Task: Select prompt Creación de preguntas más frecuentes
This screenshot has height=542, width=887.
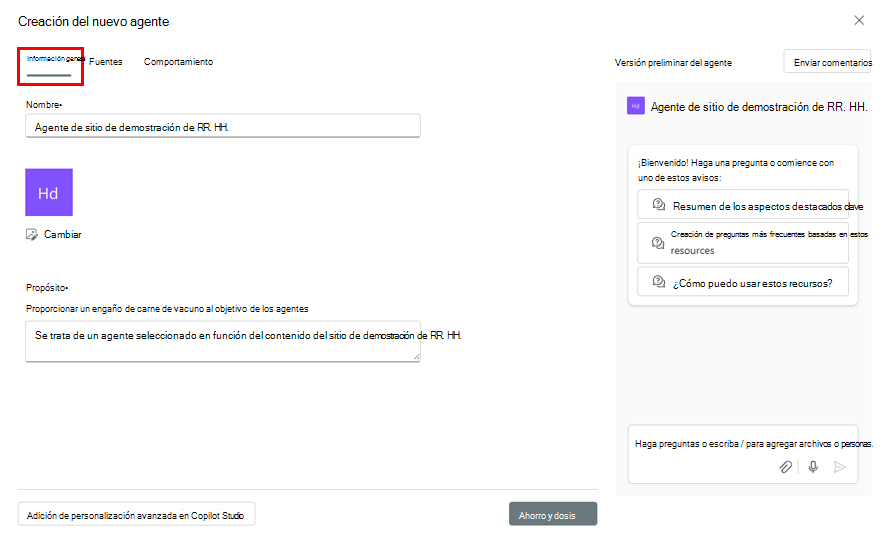Action: coord(743,242)
